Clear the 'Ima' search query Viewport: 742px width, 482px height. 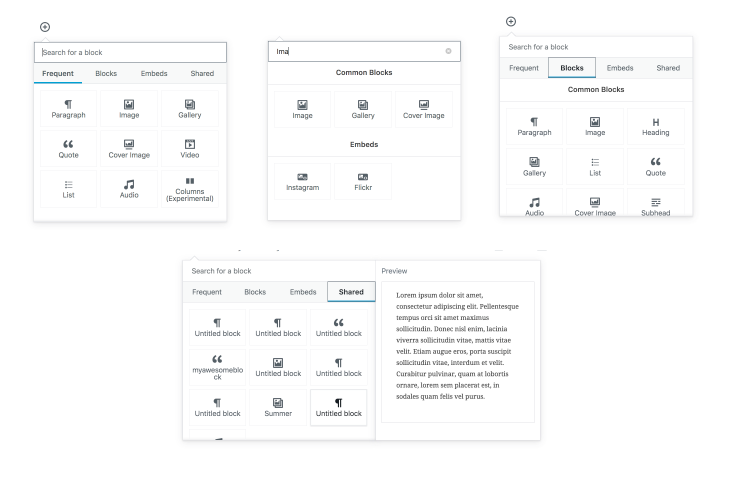(448, 51)
